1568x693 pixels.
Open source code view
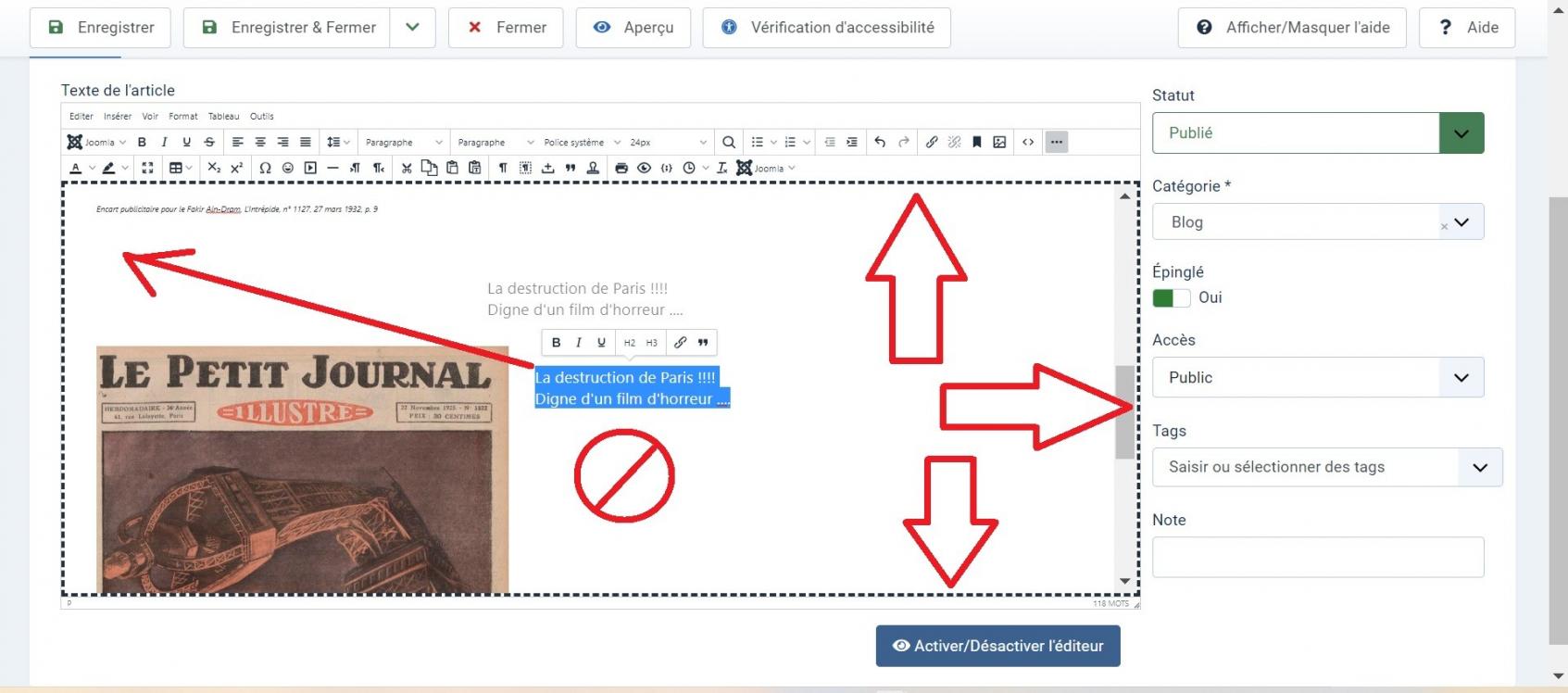1028,142
